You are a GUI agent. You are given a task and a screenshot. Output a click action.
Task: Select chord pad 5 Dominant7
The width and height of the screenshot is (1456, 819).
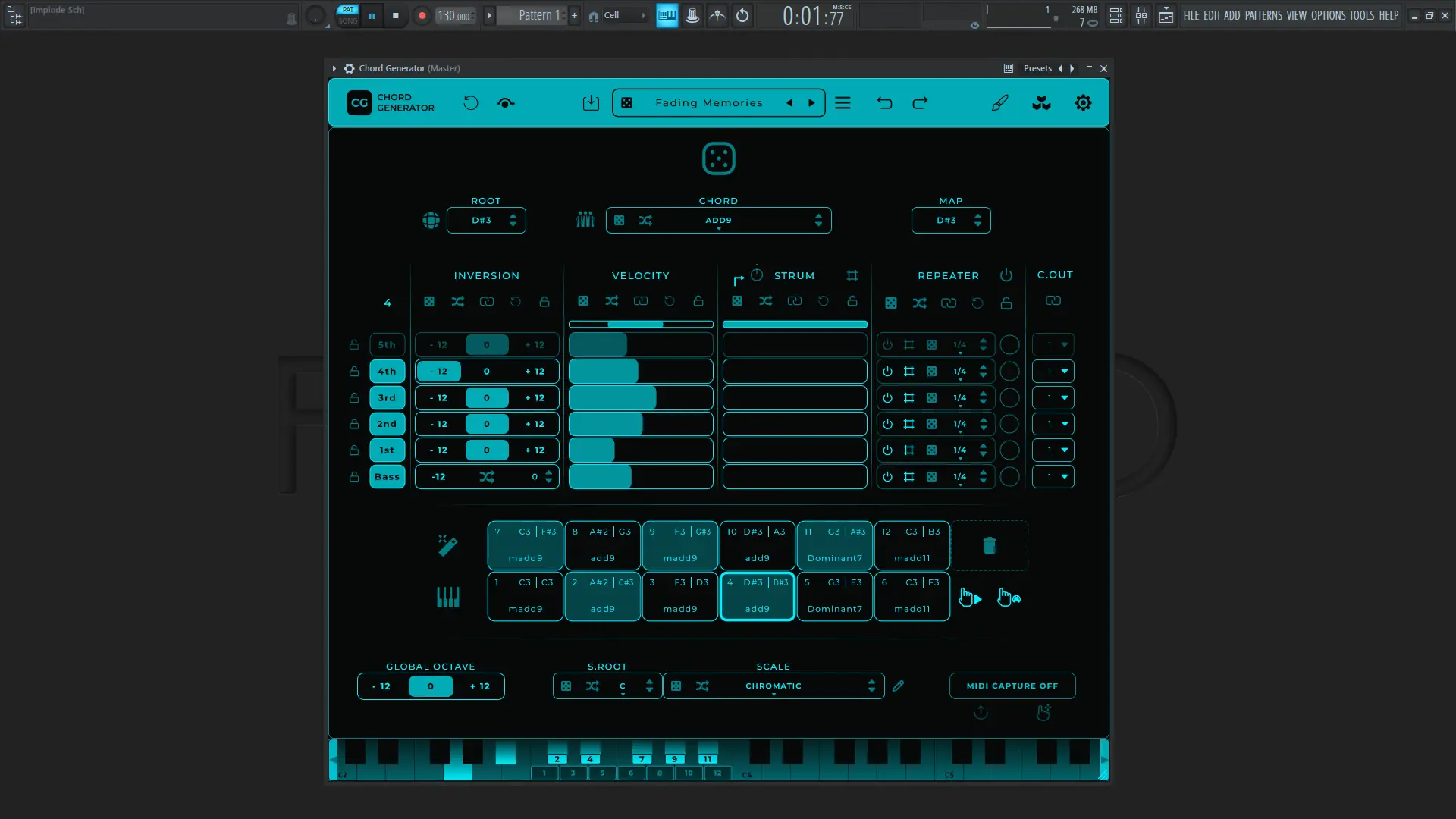click(834, 597)
